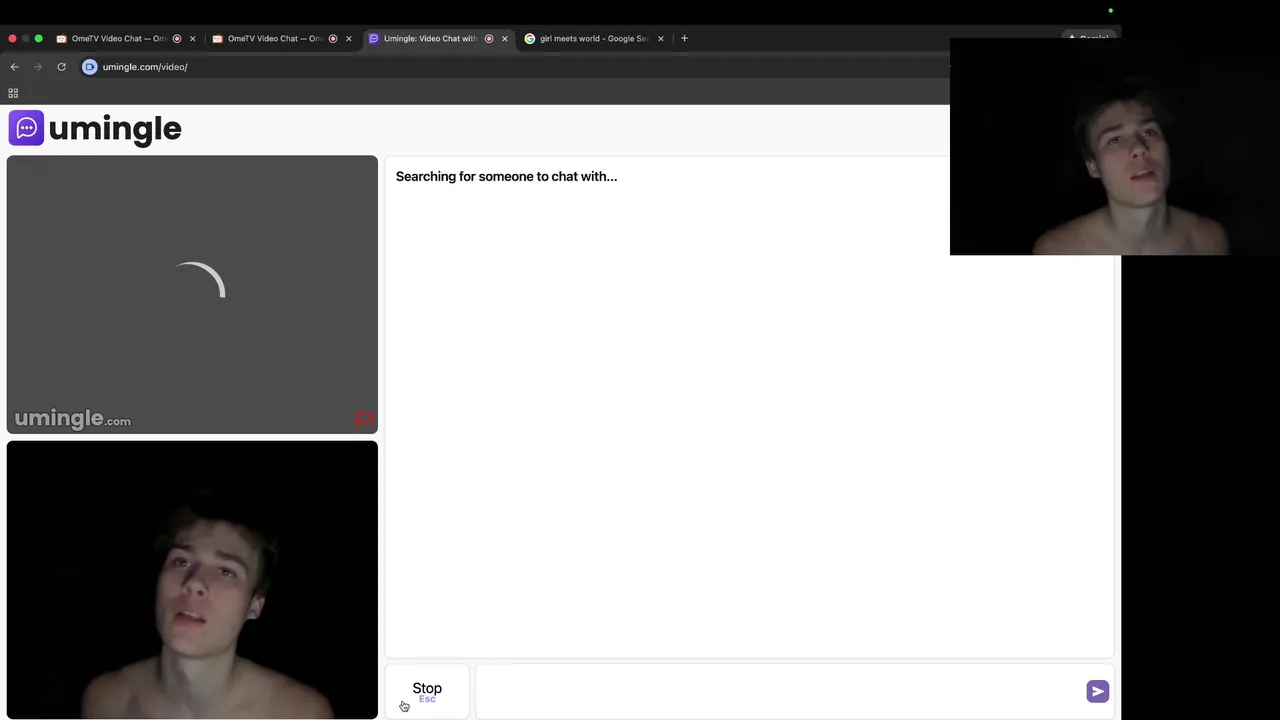Click 'Searching for someone to chat with...' text
This screenshot has height=720, width=1280.
point(506,176)
